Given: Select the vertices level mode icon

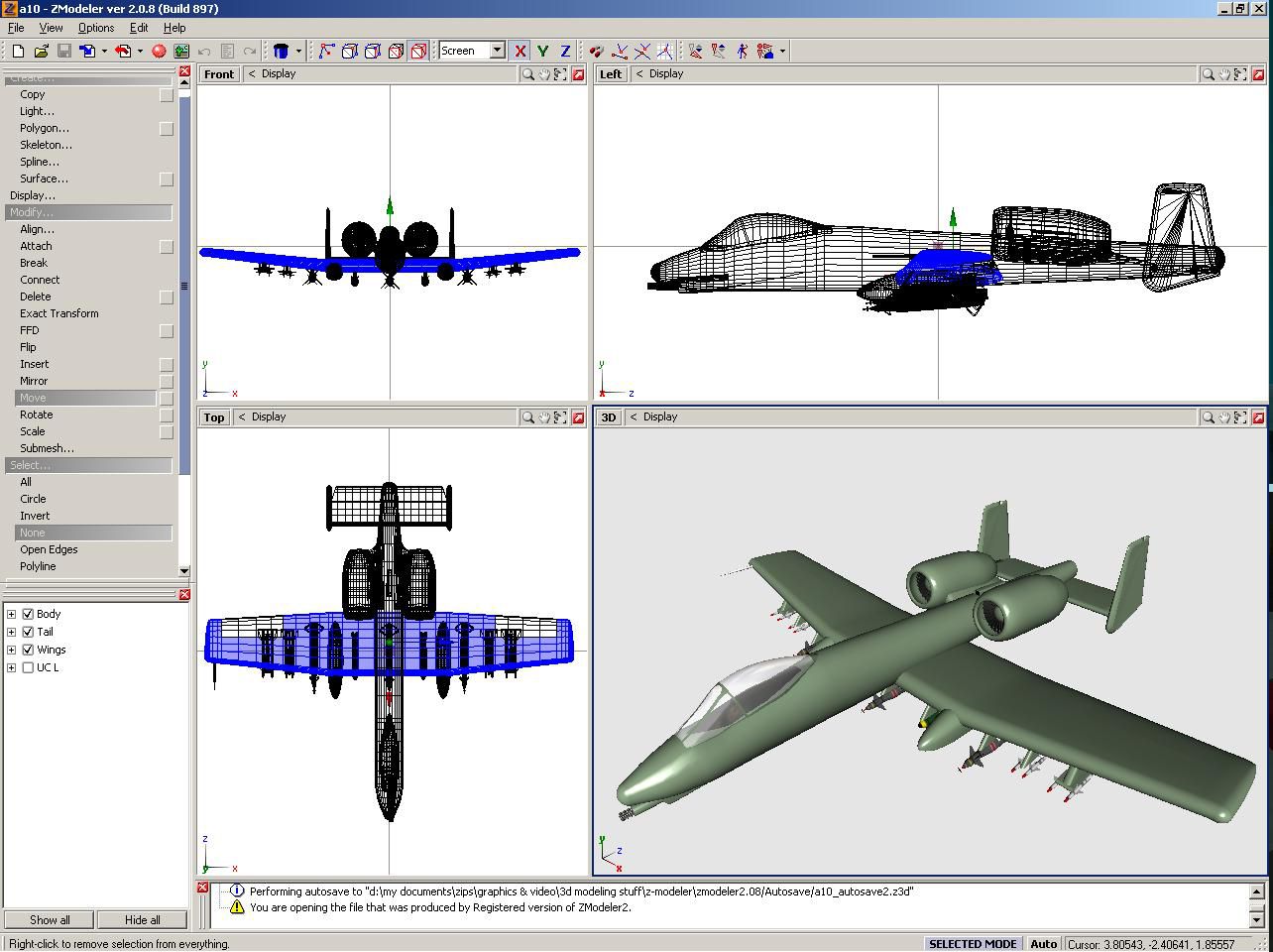Looking at the screenshot, I should tap(324, 51).
